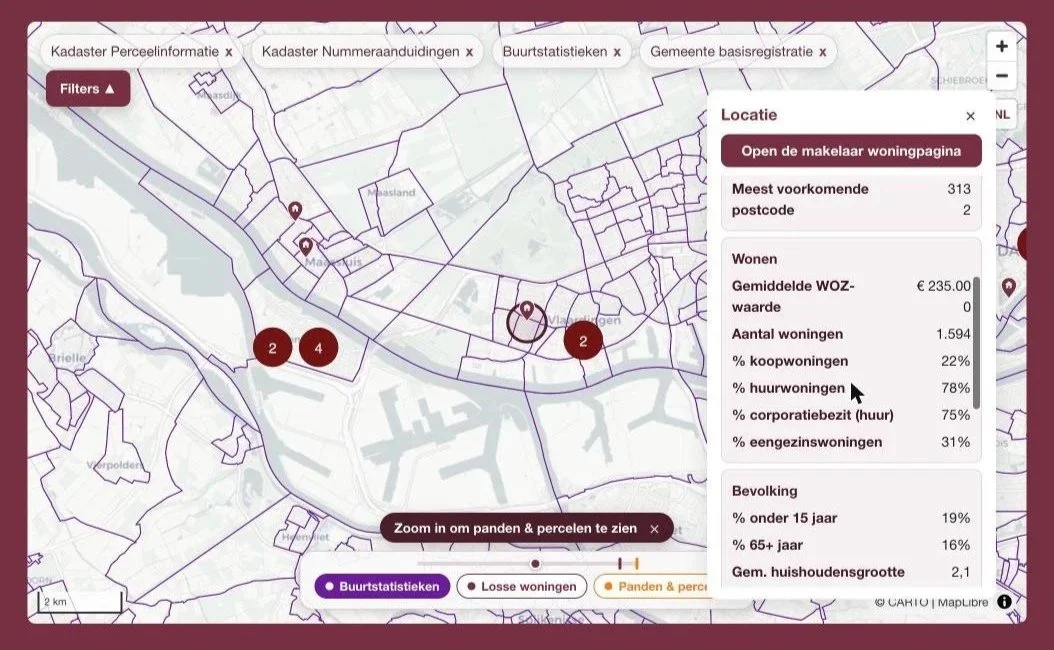This screenshot has width=1054, height=650.
Task: Click the purple marker on zoom slider
Action: 620,563
